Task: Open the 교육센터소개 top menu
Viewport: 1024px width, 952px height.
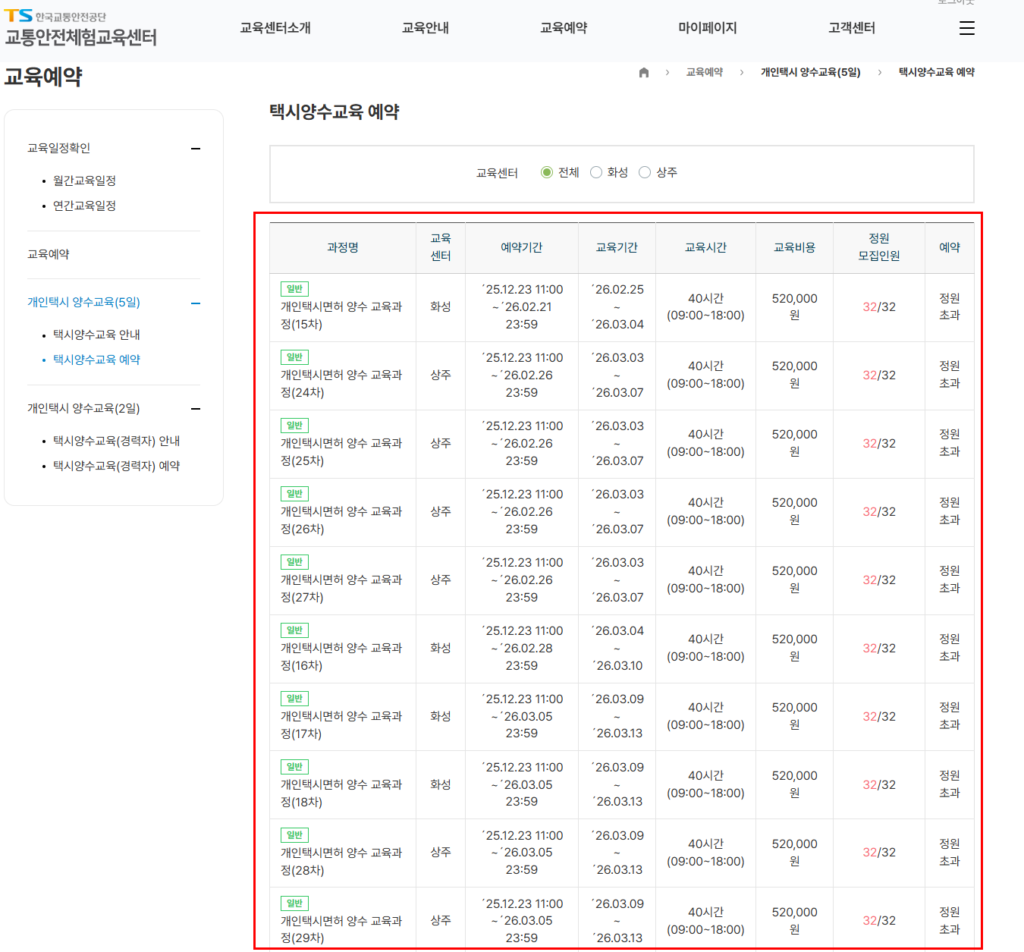Action: [x=275, y=28]
